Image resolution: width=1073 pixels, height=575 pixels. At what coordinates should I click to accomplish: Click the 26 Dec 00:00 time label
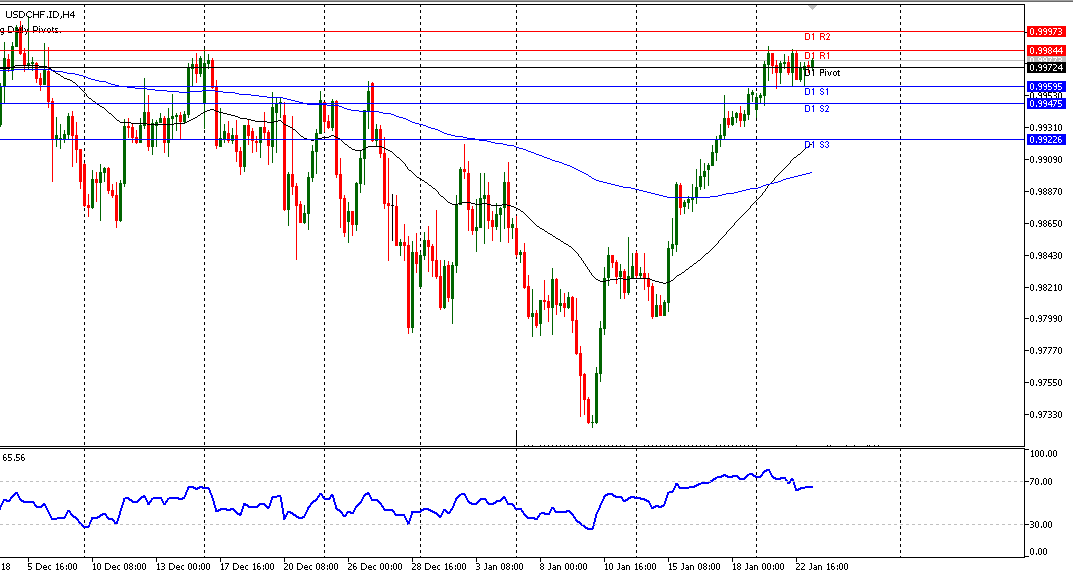tap(375, 567)
